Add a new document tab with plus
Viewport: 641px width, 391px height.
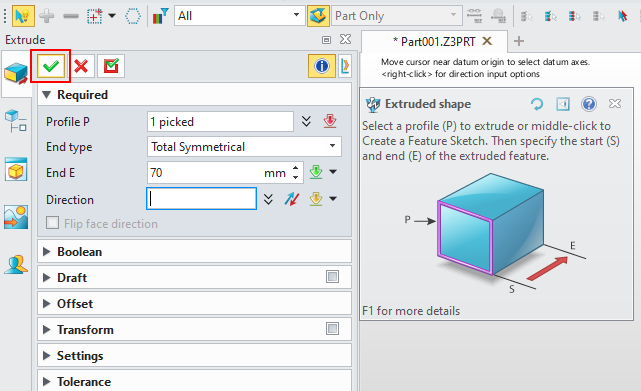(x=519, y=41)
